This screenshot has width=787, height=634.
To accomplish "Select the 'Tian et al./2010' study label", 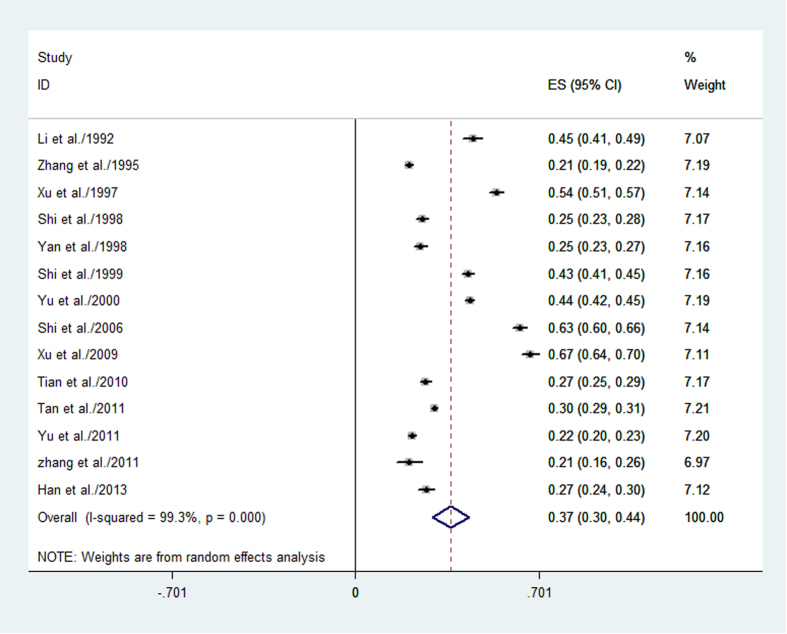I will coord(83,382).
